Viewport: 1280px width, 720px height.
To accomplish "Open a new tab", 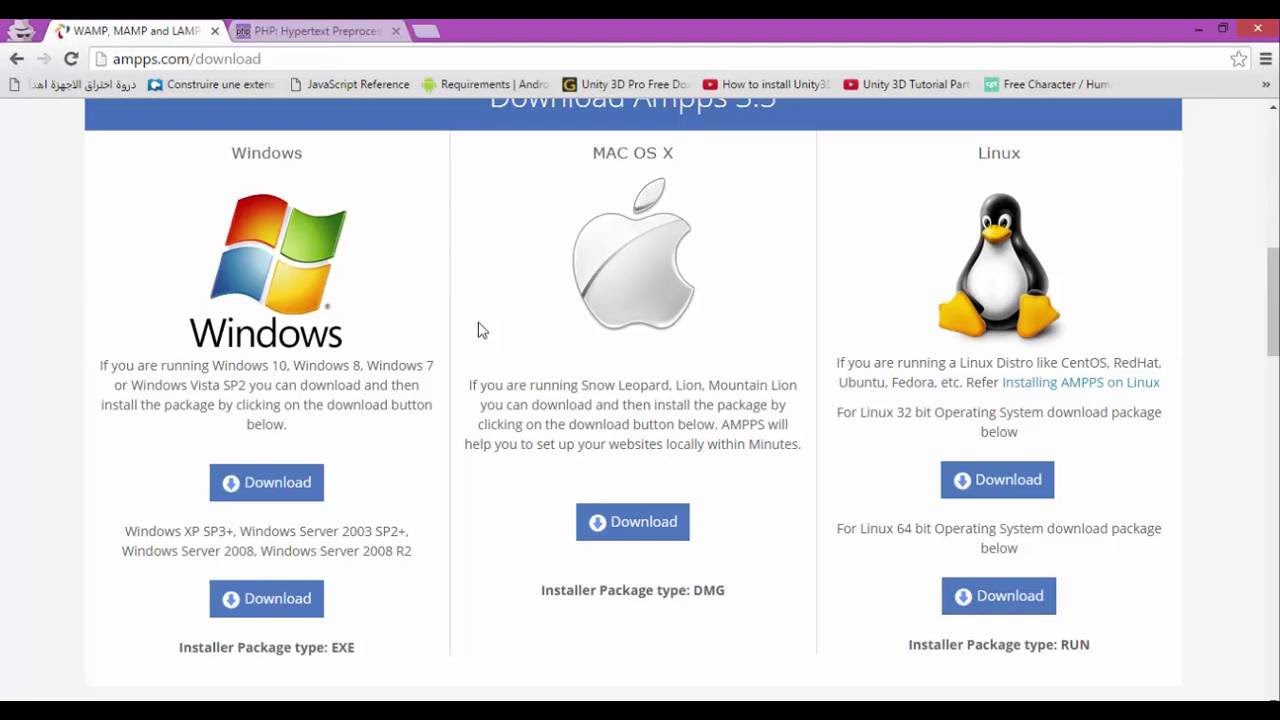I will point(426,31).
